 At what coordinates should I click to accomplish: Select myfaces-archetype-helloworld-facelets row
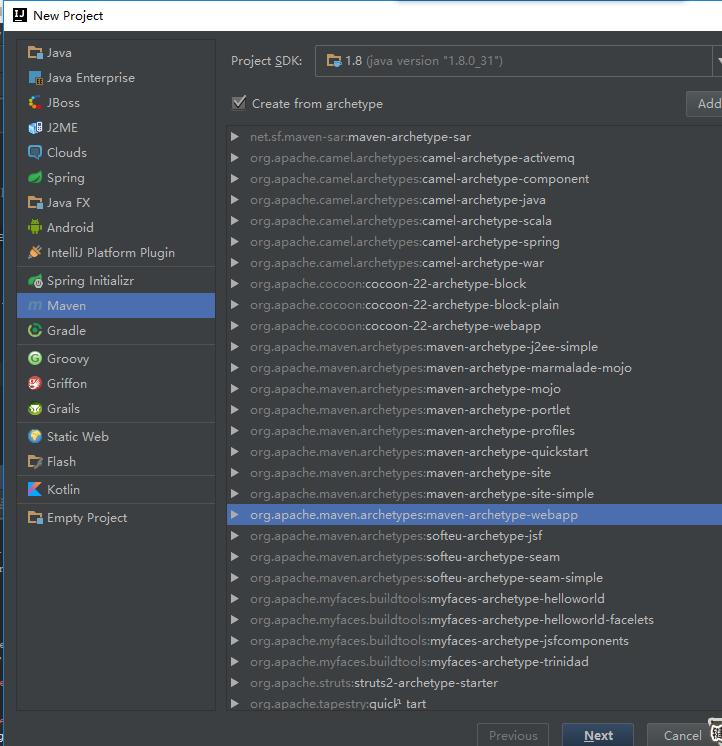[x=474, y=619]
